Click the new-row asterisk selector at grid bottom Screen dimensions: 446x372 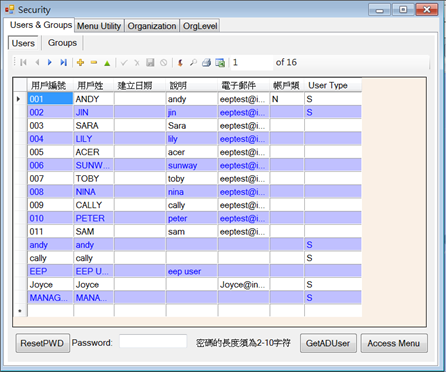click(x=20, y=311)
